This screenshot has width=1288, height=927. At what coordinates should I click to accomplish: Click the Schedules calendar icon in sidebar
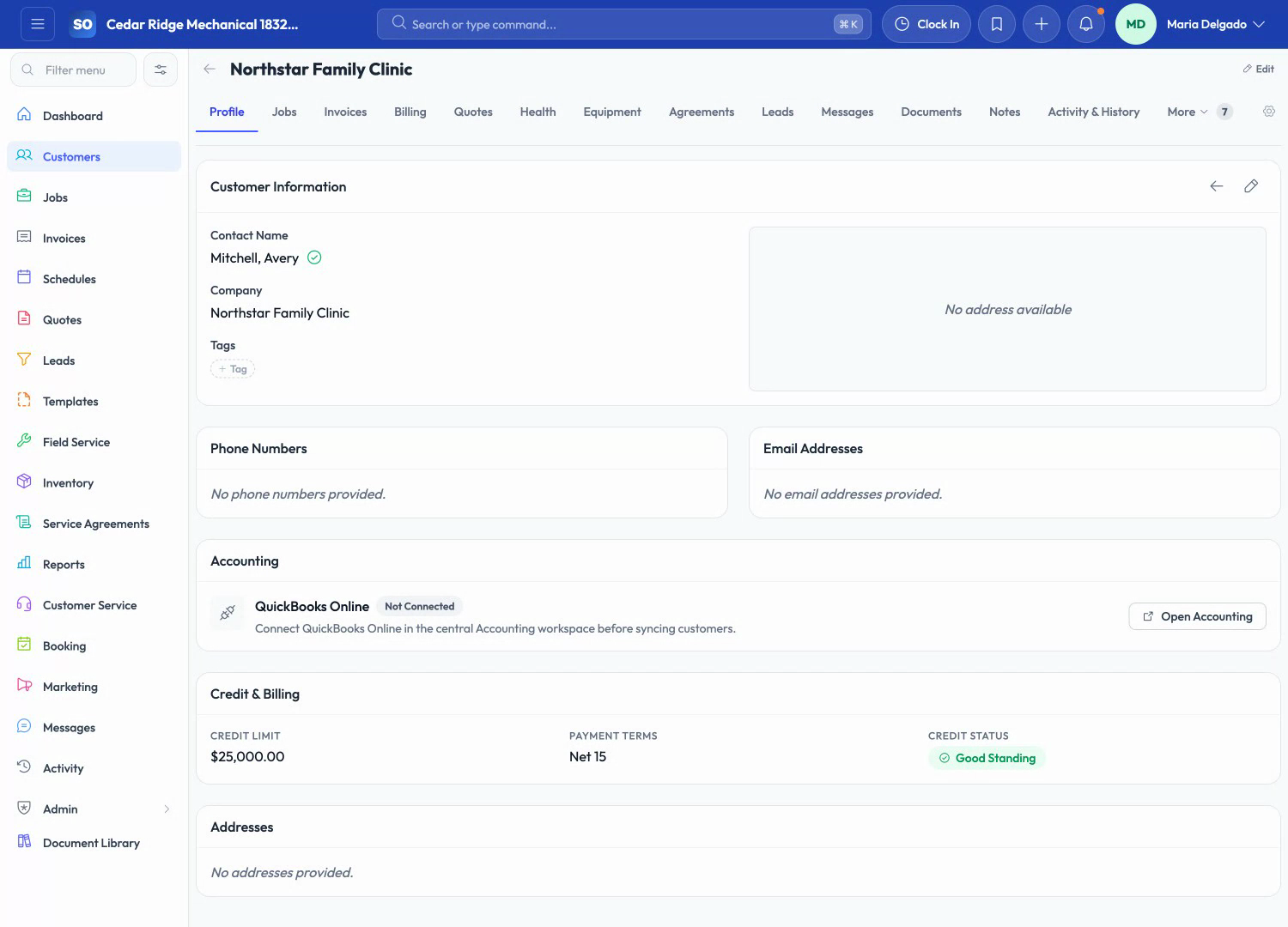click(24, 278)
